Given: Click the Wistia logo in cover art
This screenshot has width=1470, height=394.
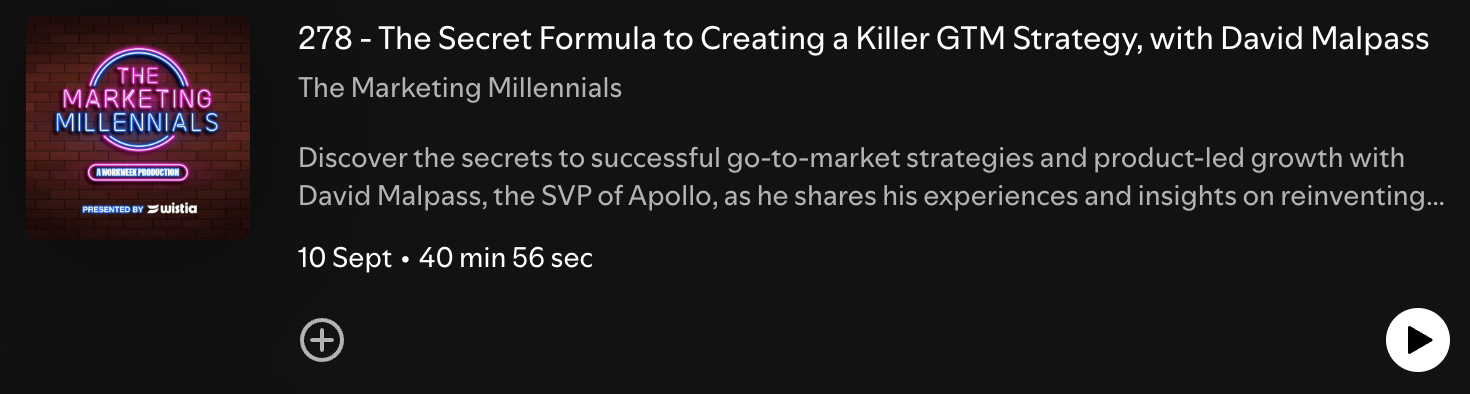Looking at the screenshot, I should pos(172,209).
